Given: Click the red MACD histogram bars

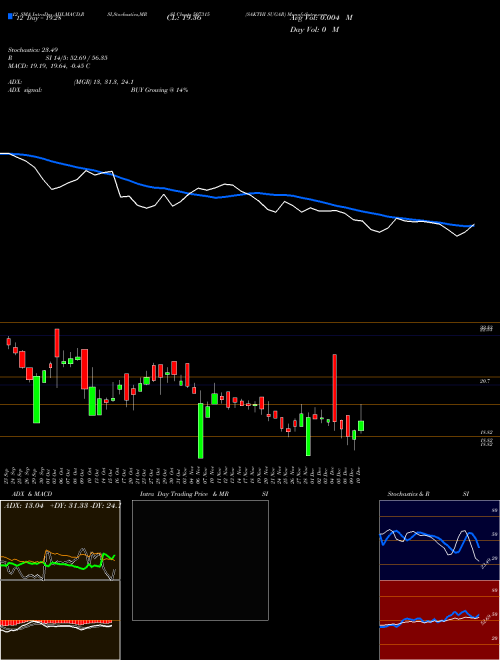Looking at the screenshot, I should [x=56, y=622].
